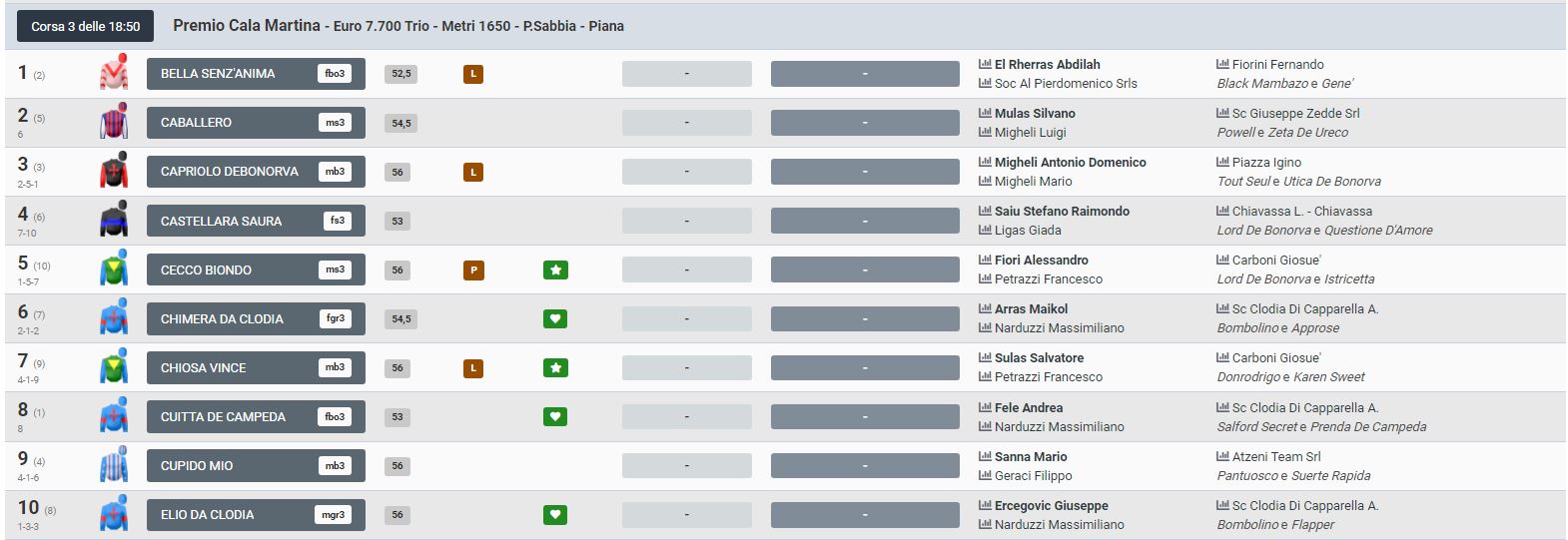
Task: Click stats chart icon beside Atzeni Team Srl
Action: [x=1222, y=456]
